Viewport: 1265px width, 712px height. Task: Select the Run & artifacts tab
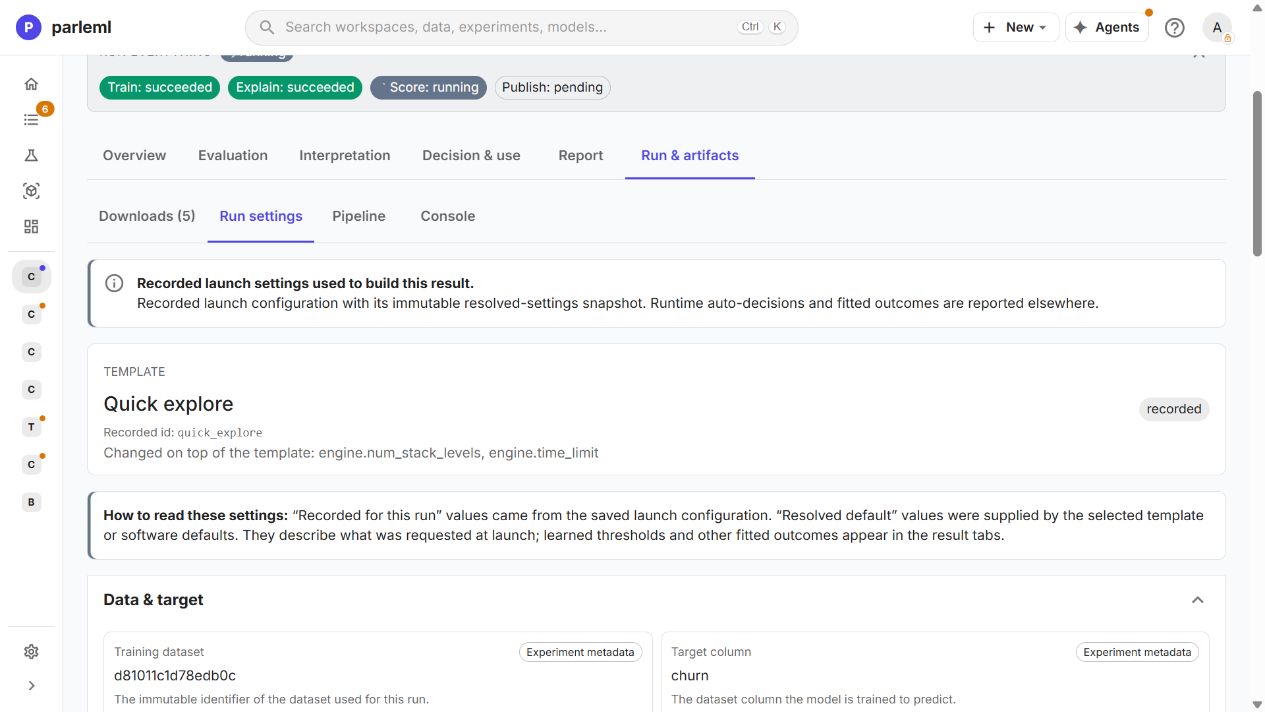(690, 155)
